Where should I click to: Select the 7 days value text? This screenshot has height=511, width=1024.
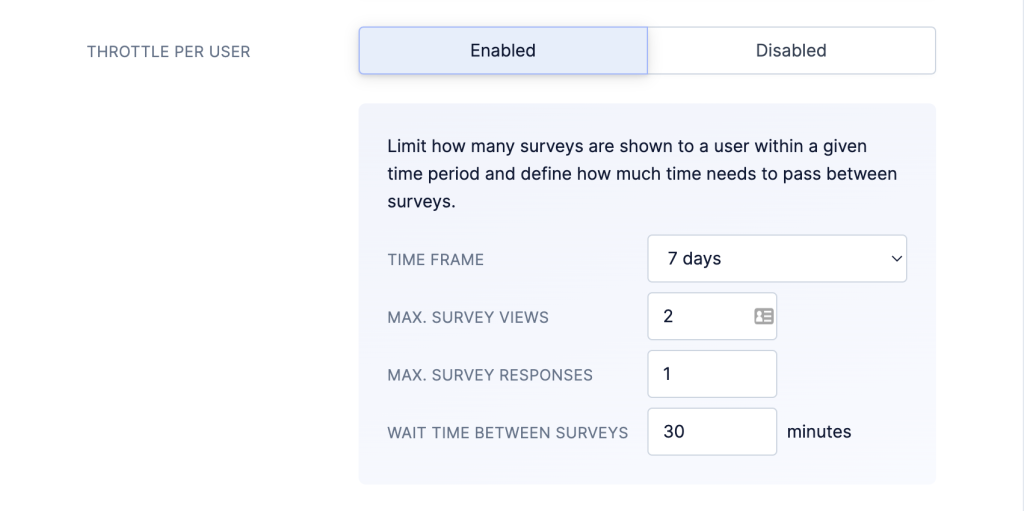point(694,259)
